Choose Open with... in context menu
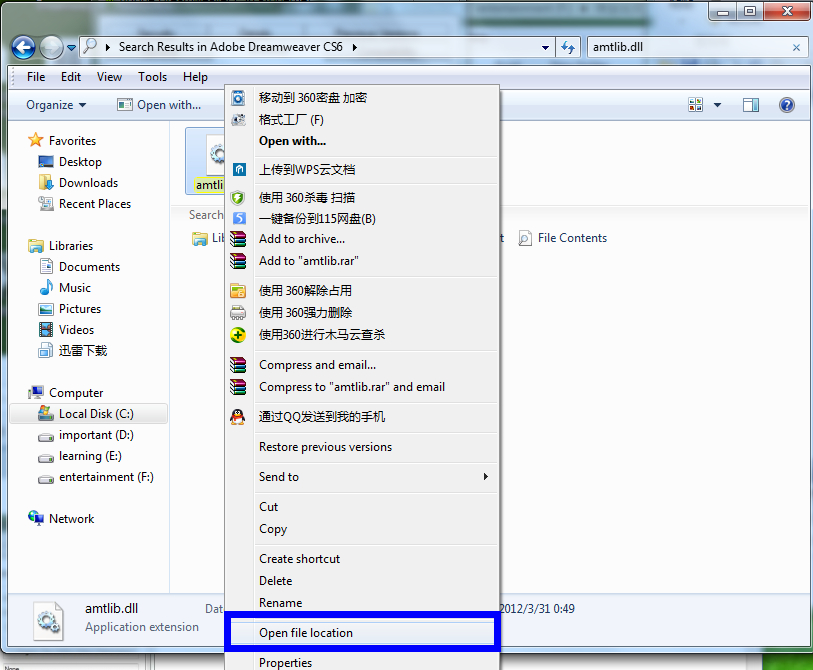The height and width of the screenshot is (670, 813). (x=363, y=141)
